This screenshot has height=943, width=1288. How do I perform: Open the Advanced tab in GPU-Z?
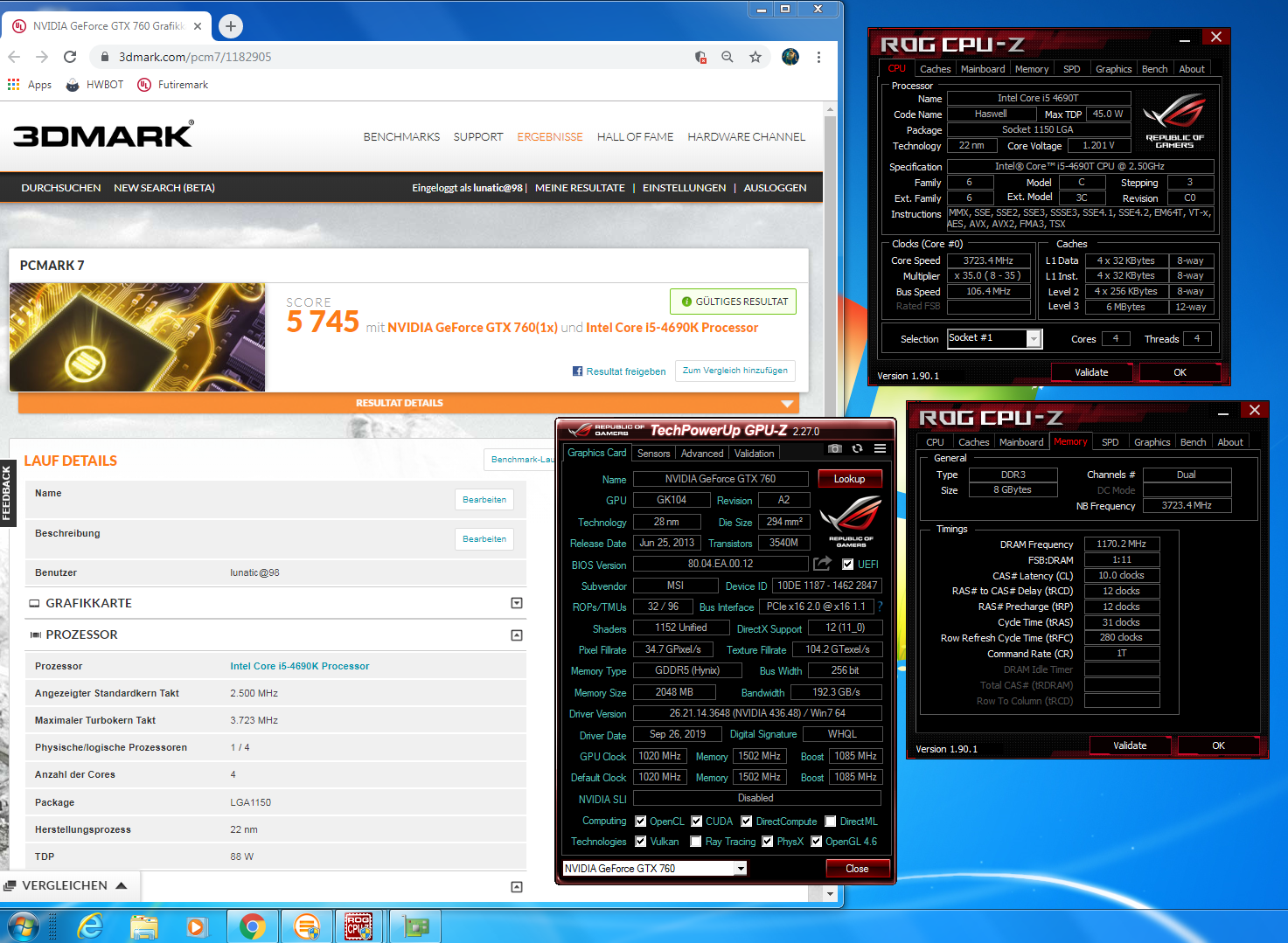702,454
